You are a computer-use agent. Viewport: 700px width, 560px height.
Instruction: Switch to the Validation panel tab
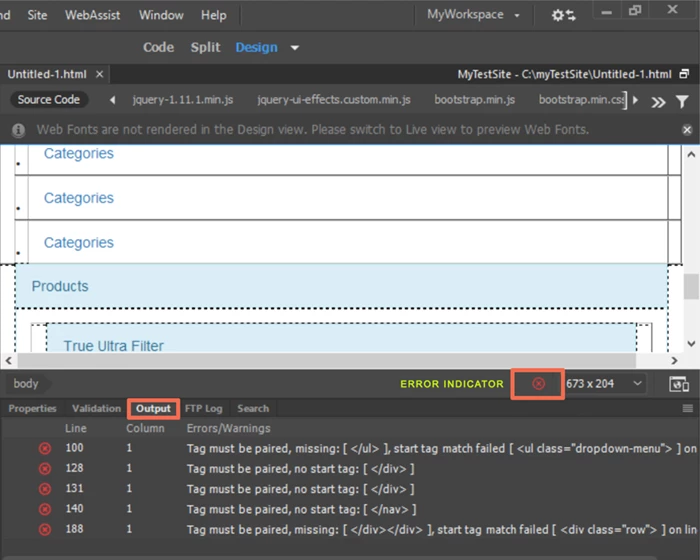pyautogui.click(x=96, y=409)
